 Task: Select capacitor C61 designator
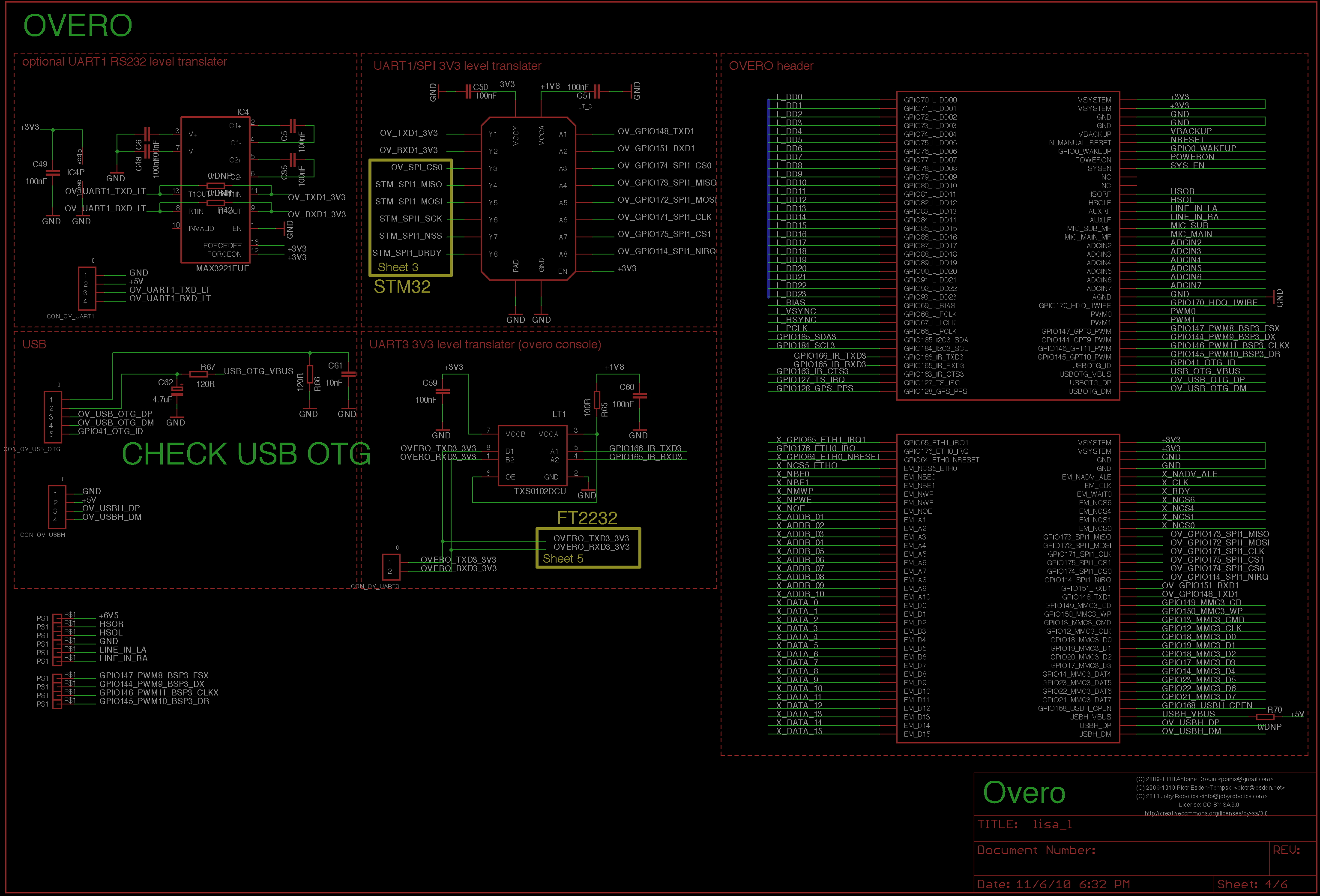[335, 366]
